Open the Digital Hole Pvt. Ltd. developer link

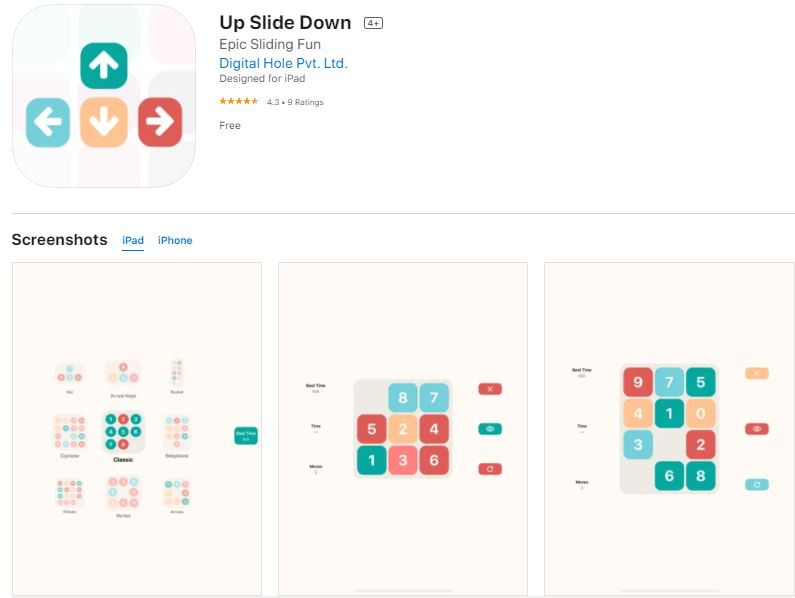point(283,63)
